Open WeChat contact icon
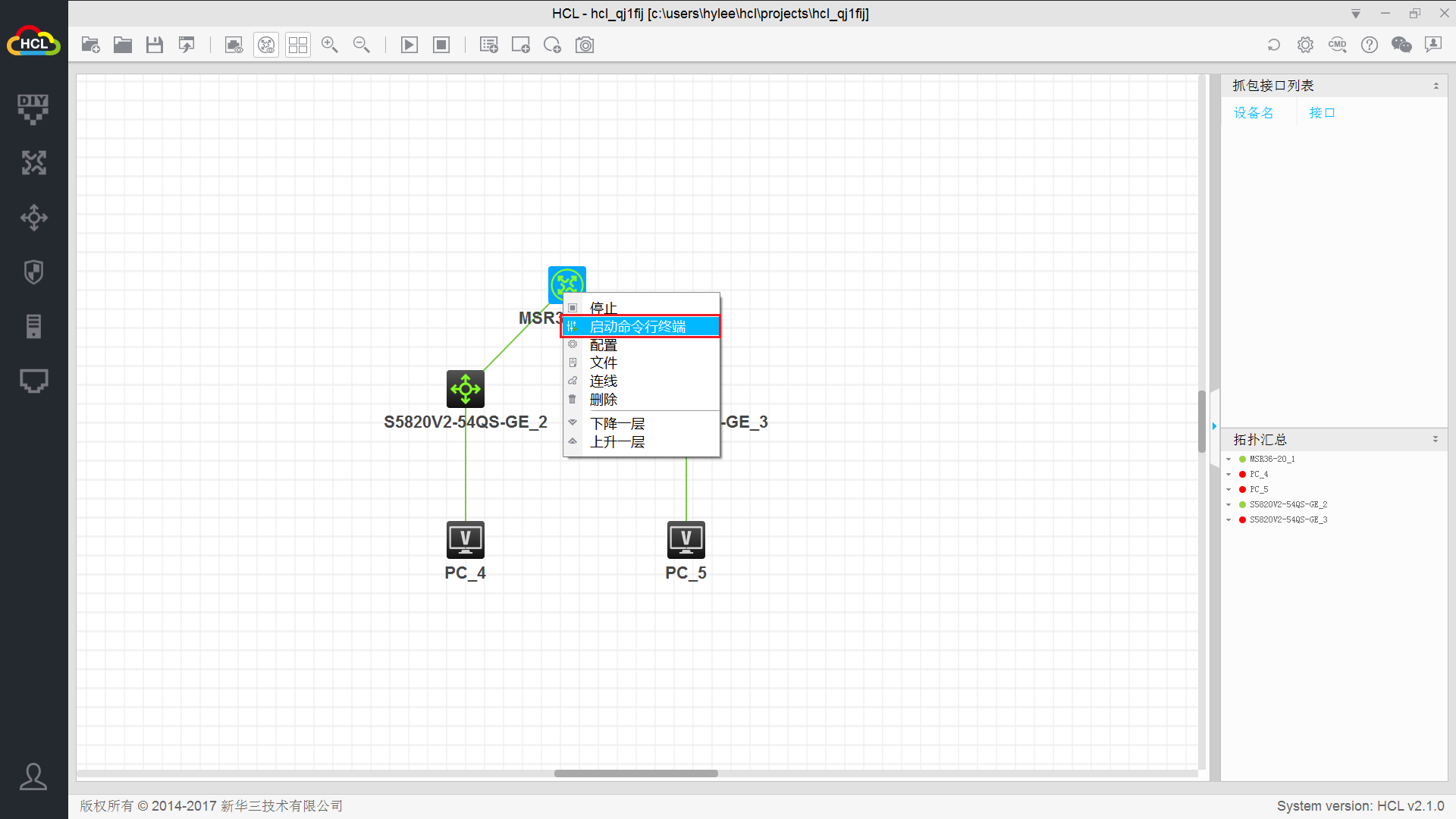1456x819 pixels. point(1401,45)
